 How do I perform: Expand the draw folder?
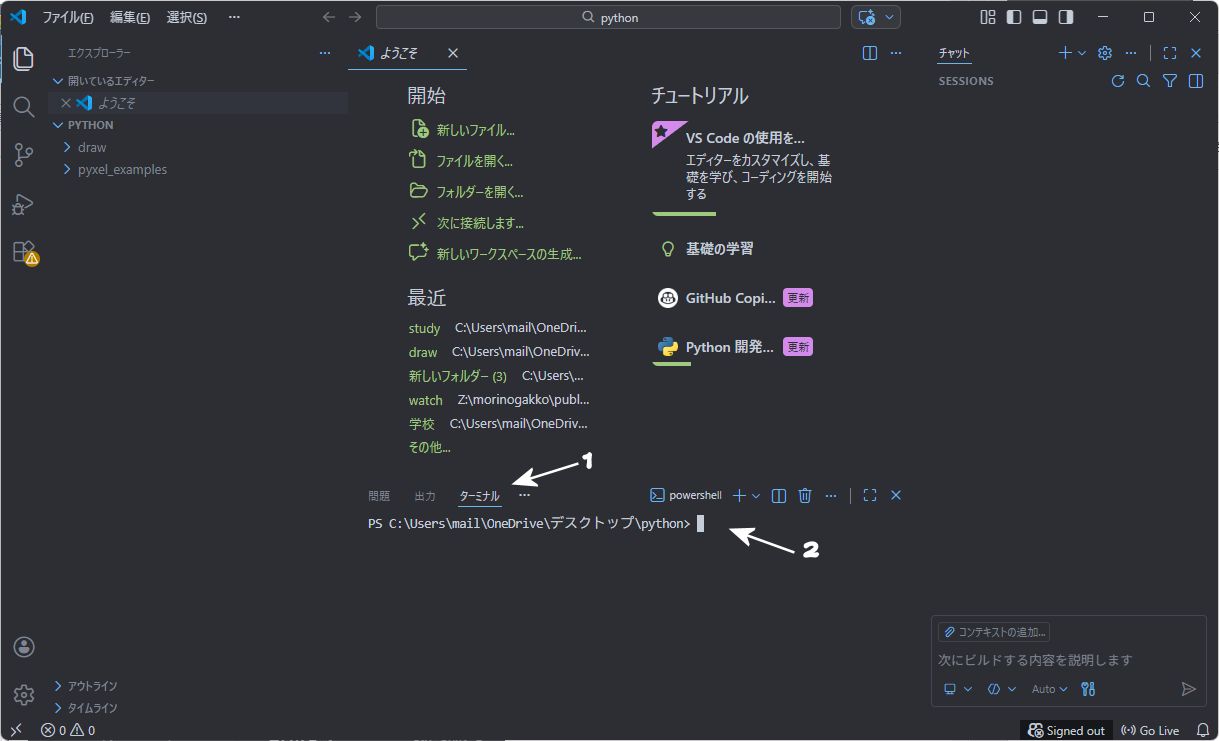[x=92, y=147]
